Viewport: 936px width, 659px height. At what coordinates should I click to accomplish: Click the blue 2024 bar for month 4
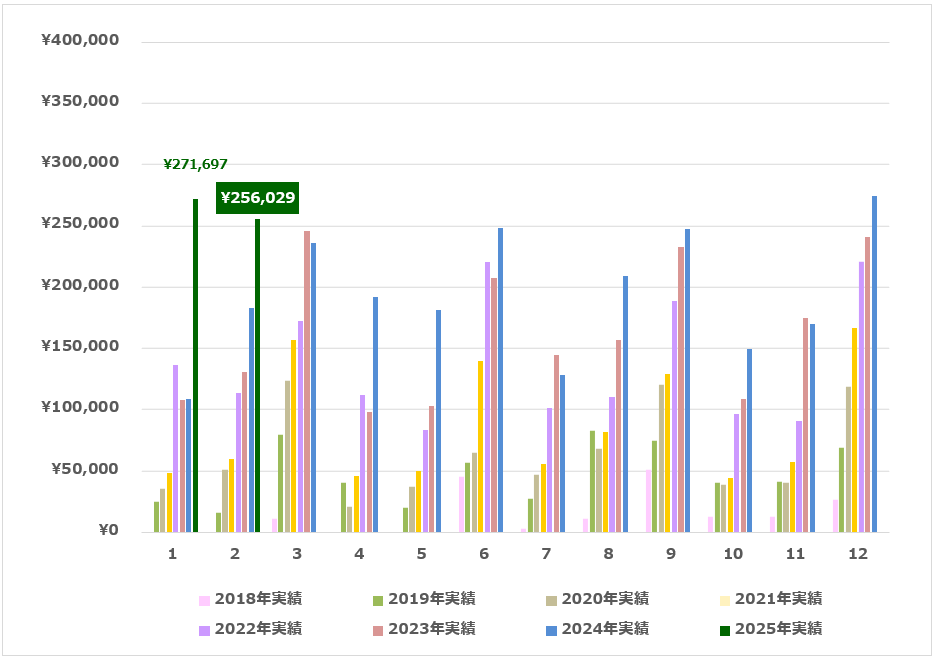pos(375,415)
